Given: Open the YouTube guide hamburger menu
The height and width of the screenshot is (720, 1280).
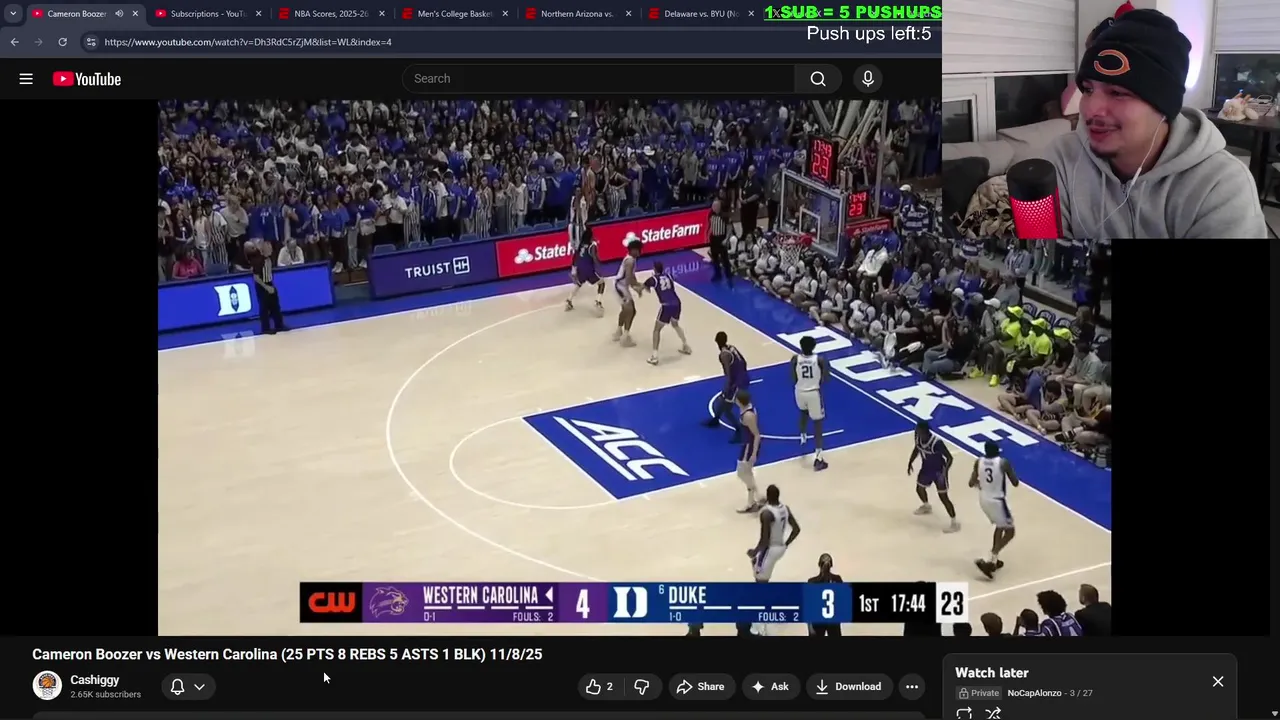Looking at the screenshot, I should (x=26, y=79).
